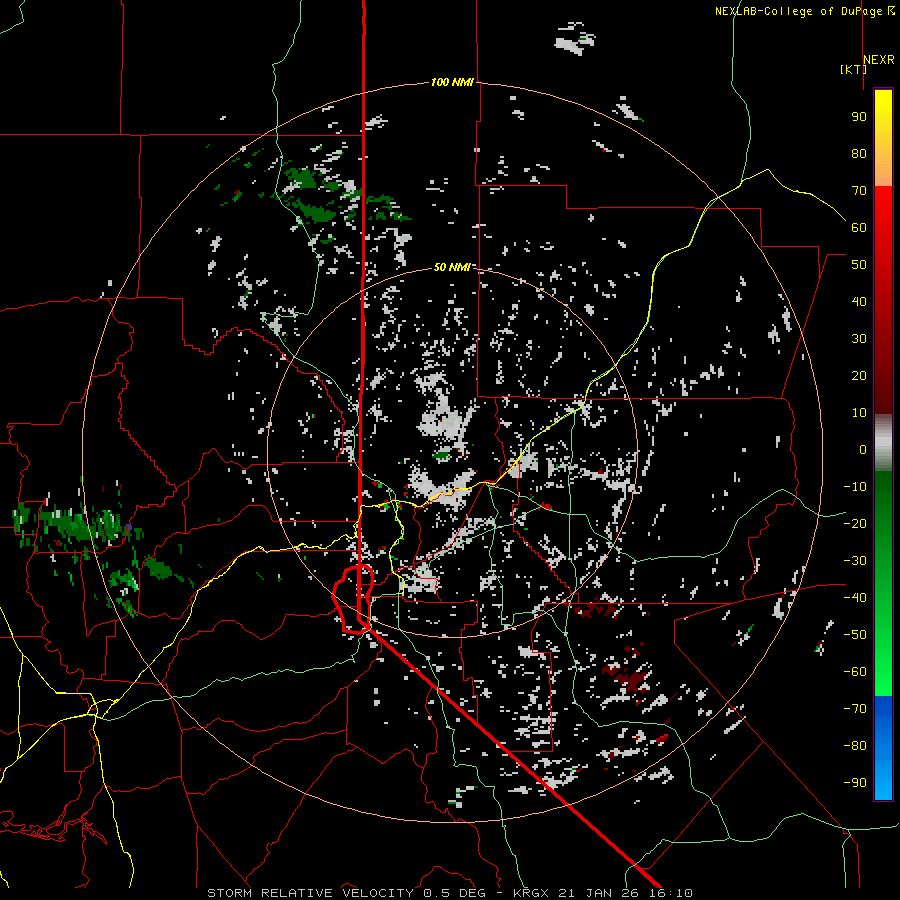The image size is (900, 900).
Task: Click the 50 NMI range ring label
Action: point(452,267)
